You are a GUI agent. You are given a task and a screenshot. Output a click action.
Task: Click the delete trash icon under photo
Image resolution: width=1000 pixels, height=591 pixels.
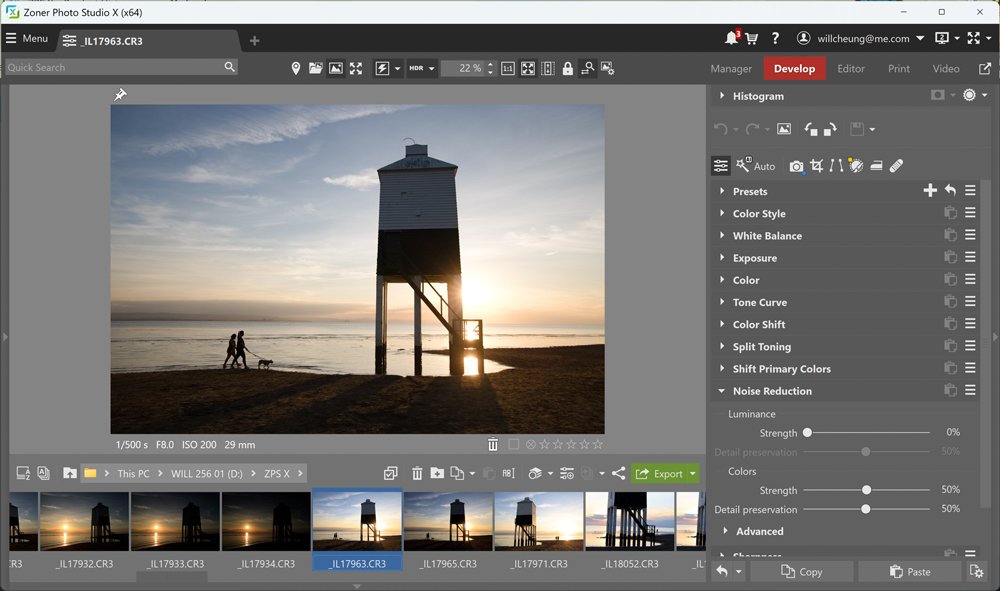click(492, 444)
